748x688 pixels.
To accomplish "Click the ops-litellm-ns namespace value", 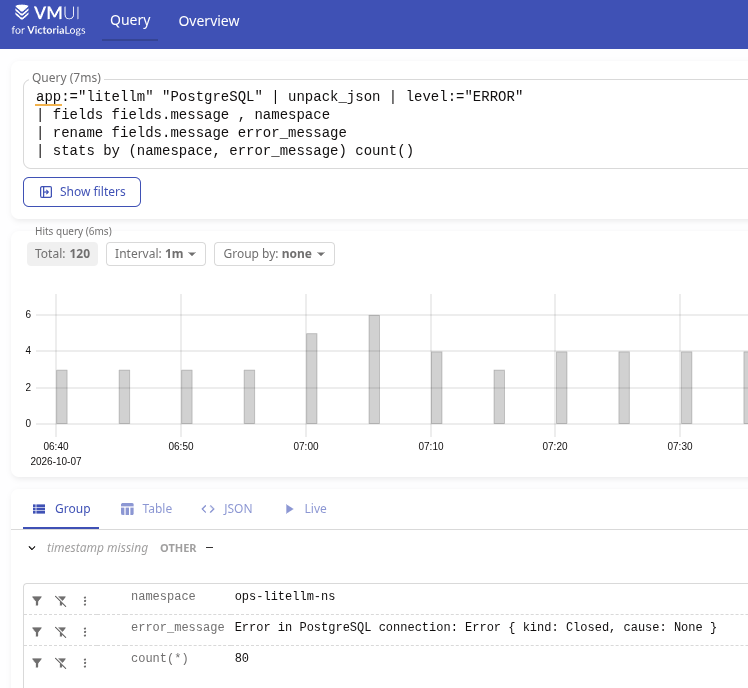I will [285, 596].
